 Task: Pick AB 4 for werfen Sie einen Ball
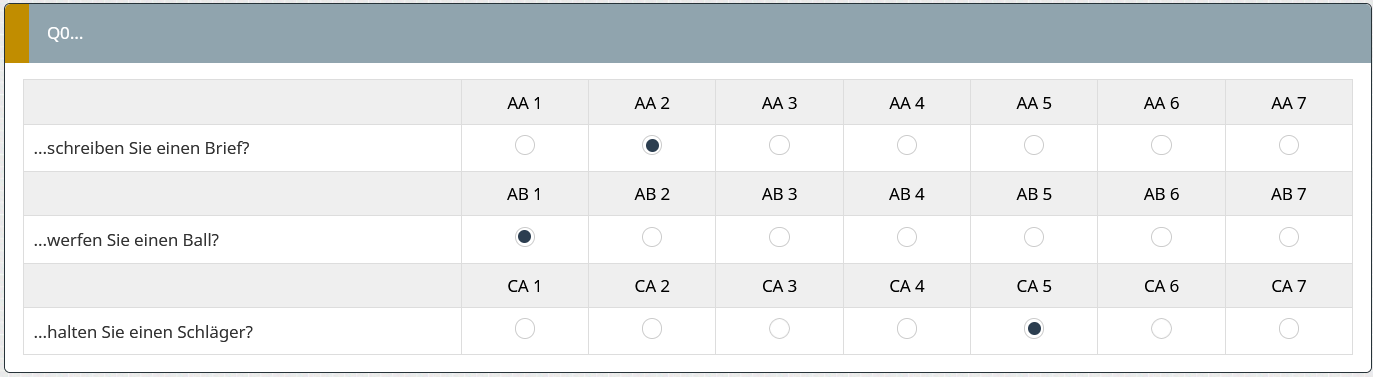point(907,237)
